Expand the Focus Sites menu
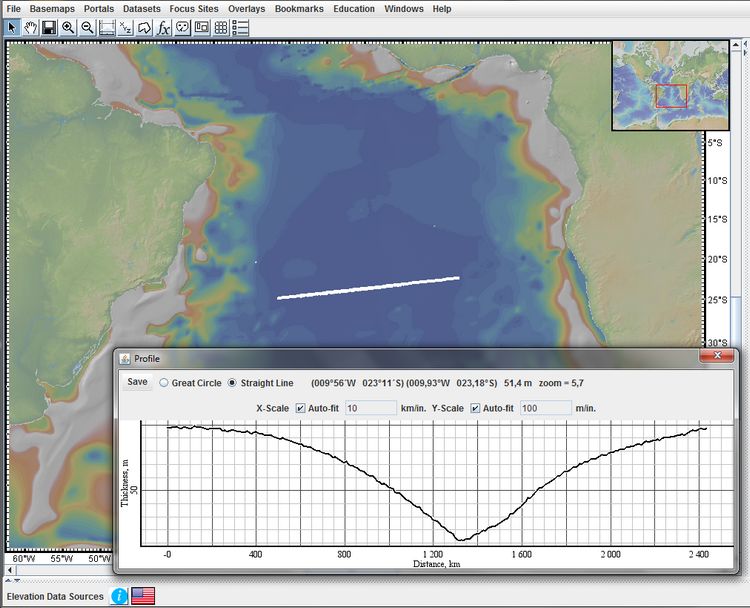The image size is (750, 608). [x=194, y=9]
